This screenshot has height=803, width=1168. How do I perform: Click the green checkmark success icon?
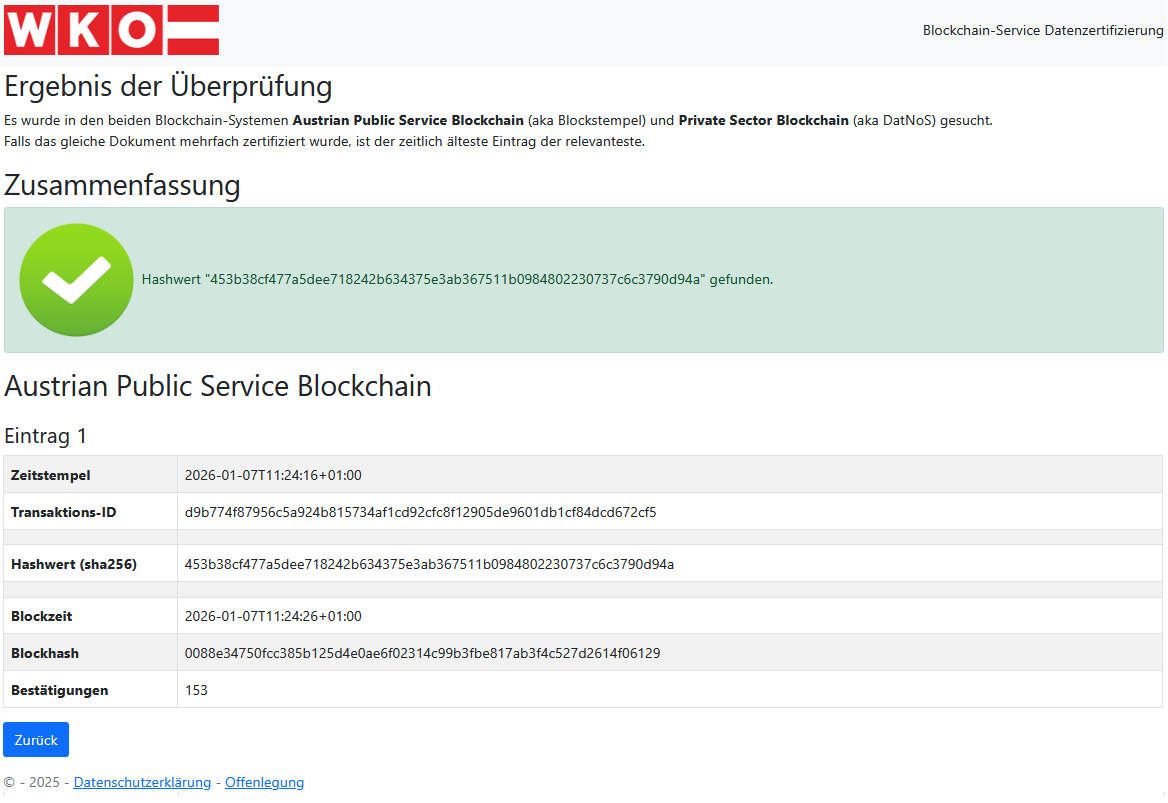point(76,280)
